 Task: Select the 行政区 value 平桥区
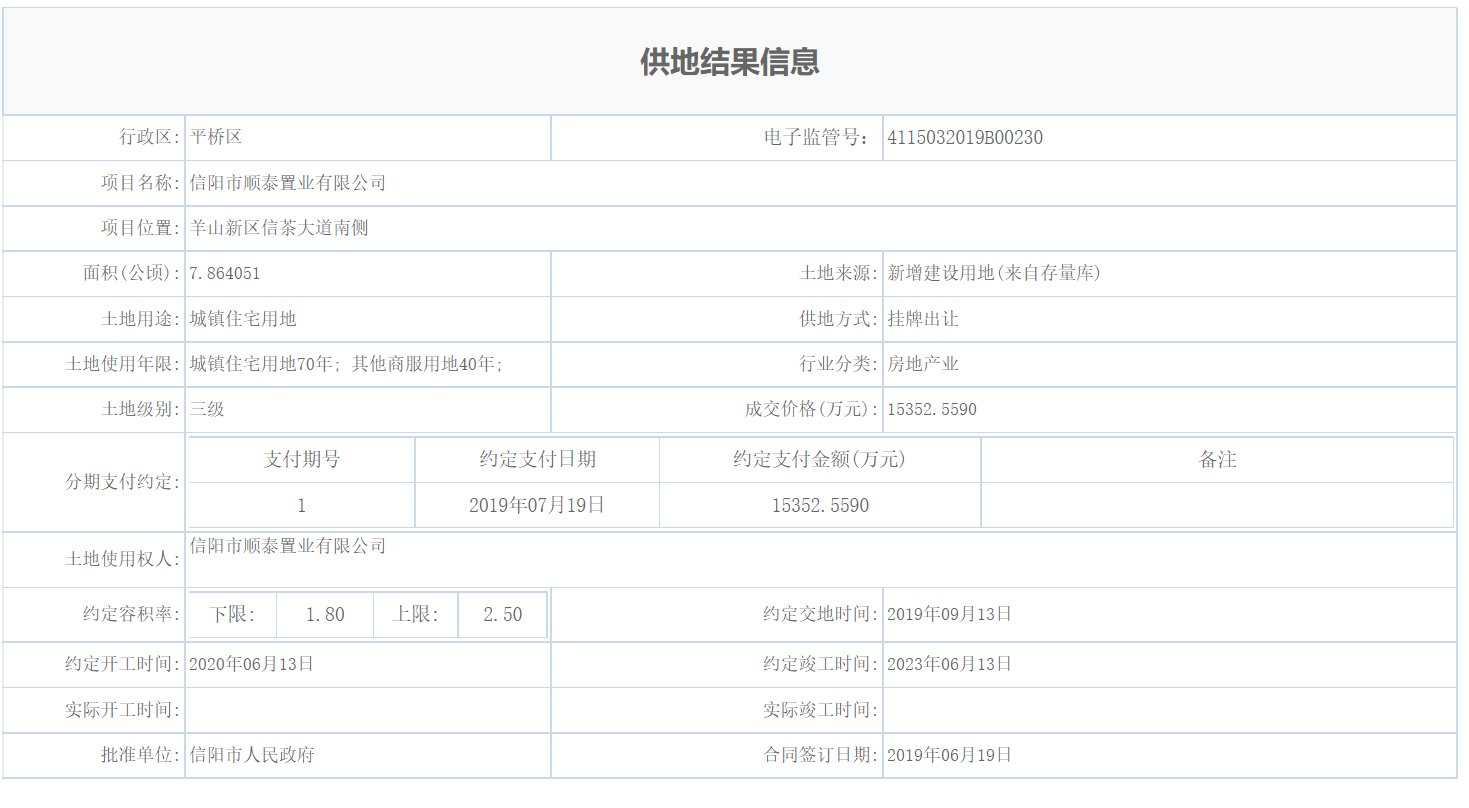[216, 137]
